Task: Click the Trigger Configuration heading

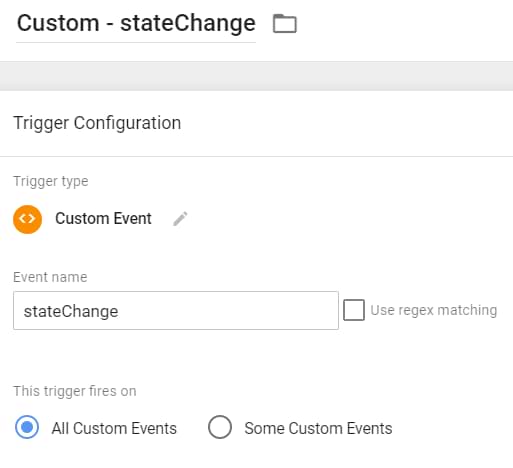Action: pyautogui.click(x=97, y=123)
